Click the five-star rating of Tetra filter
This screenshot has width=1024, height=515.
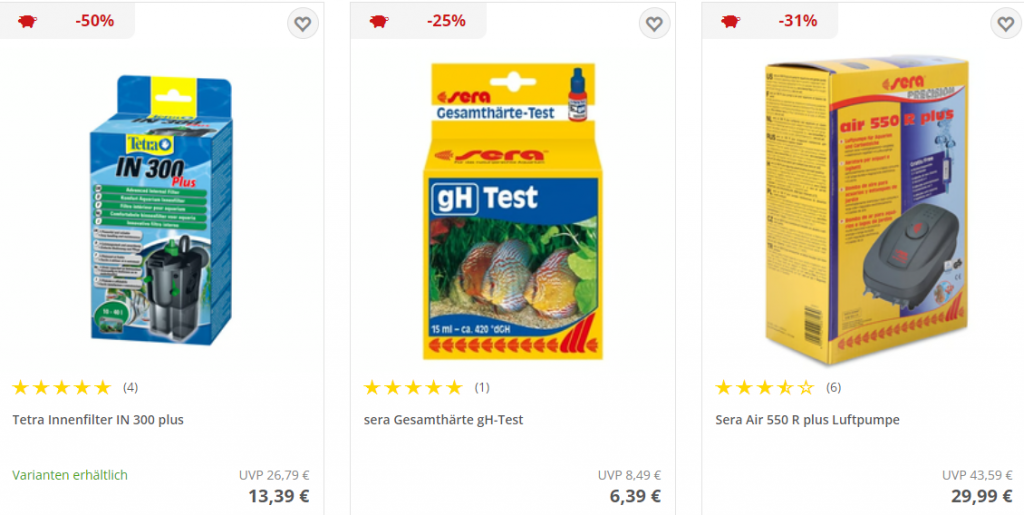pos(62,388)
